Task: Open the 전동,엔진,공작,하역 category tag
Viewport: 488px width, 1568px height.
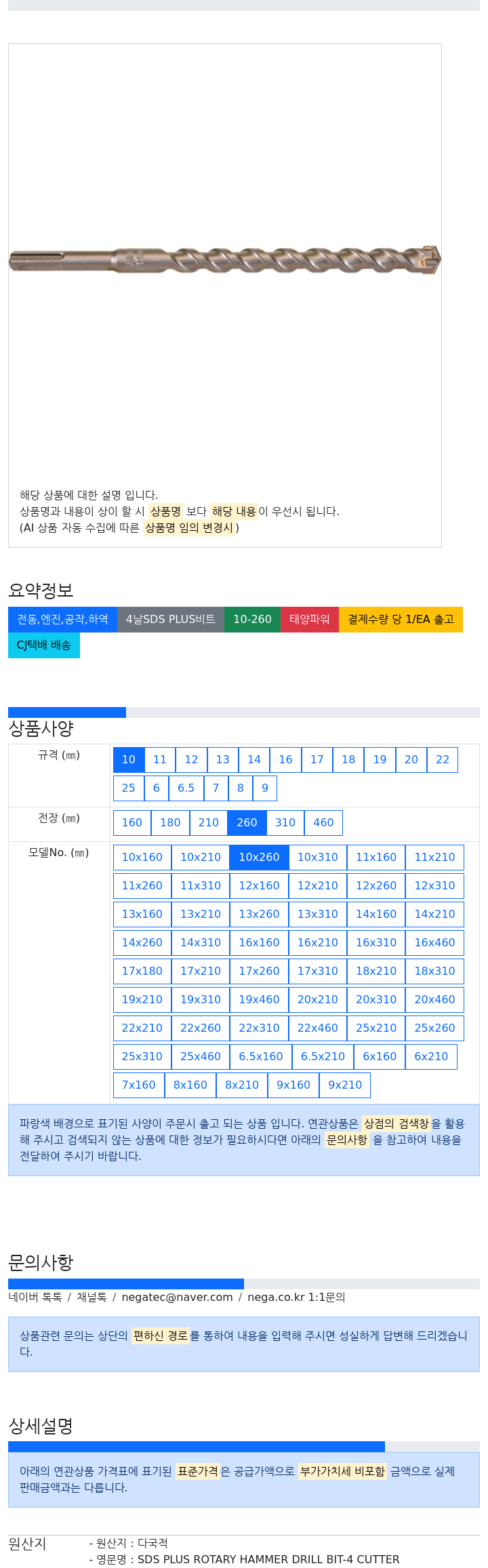Action: (x=62, y=619)
